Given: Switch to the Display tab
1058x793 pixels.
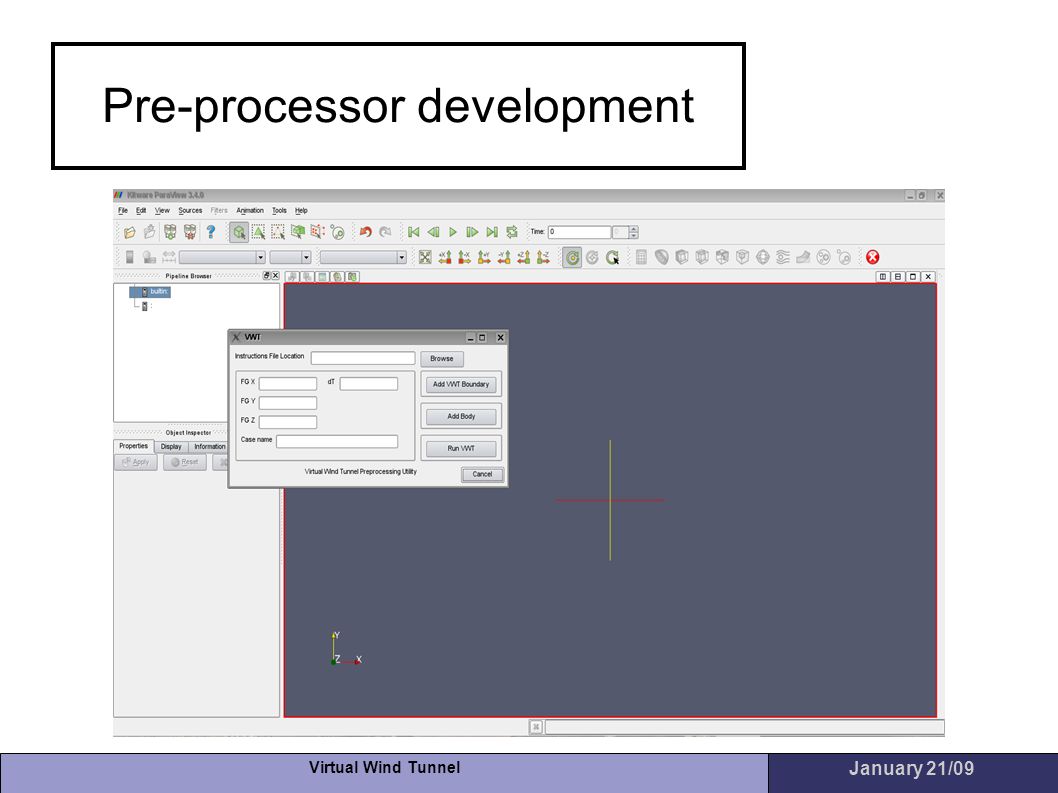Looking at the screenshot, I should pyautogui.click(x=171, y=447).
